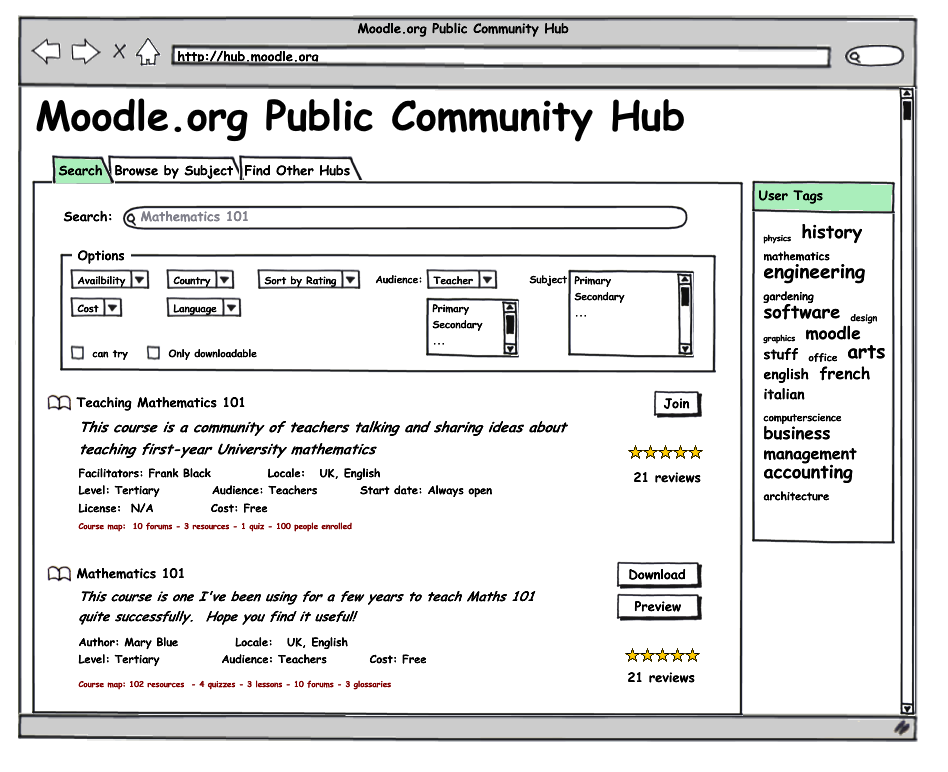
Task: Switch to the Browse by Subject tab
Action: pos(173,171)
